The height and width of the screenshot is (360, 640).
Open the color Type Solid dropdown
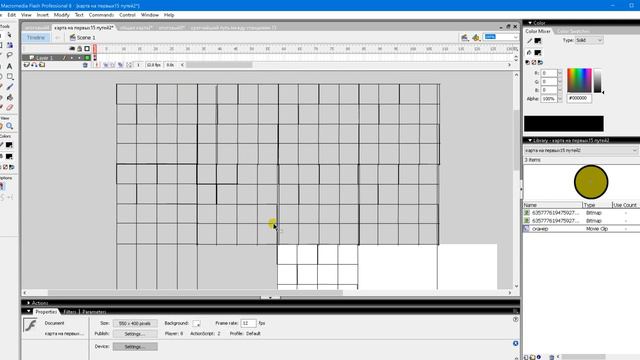(x=589, y=40)
